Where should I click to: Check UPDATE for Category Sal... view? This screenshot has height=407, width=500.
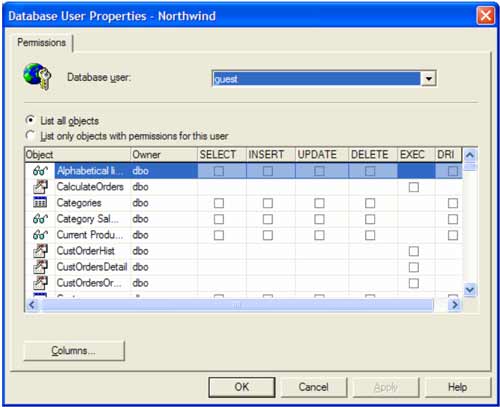coord(319,219)
